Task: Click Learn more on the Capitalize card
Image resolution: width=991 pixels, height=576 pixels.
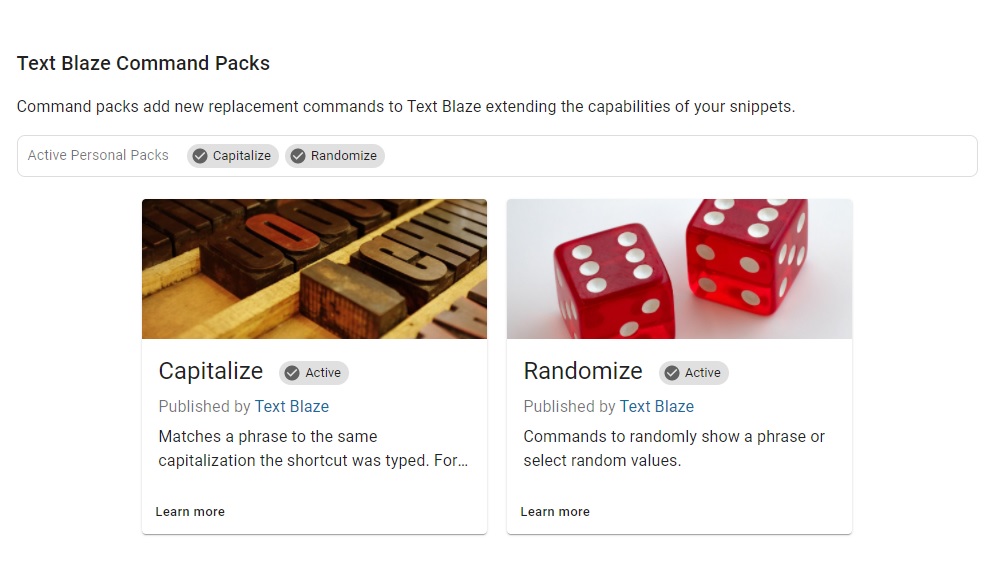Action: point(190,512)
